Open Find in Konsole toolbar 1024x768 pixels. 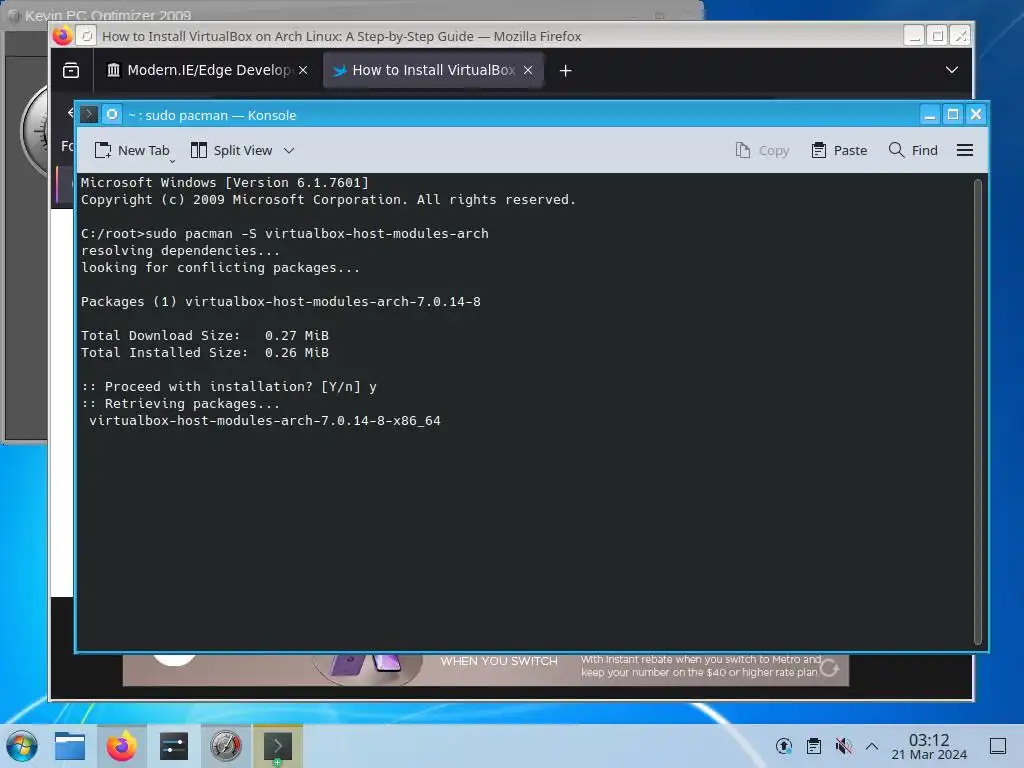pyautogui.click(x=913, y=150)
